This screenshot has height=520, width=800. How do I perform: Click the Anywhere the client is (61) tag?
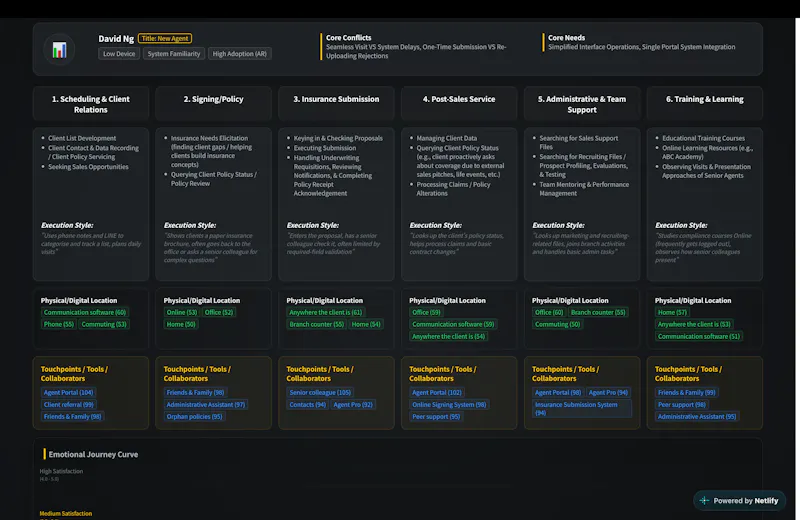tap(326, 312)
